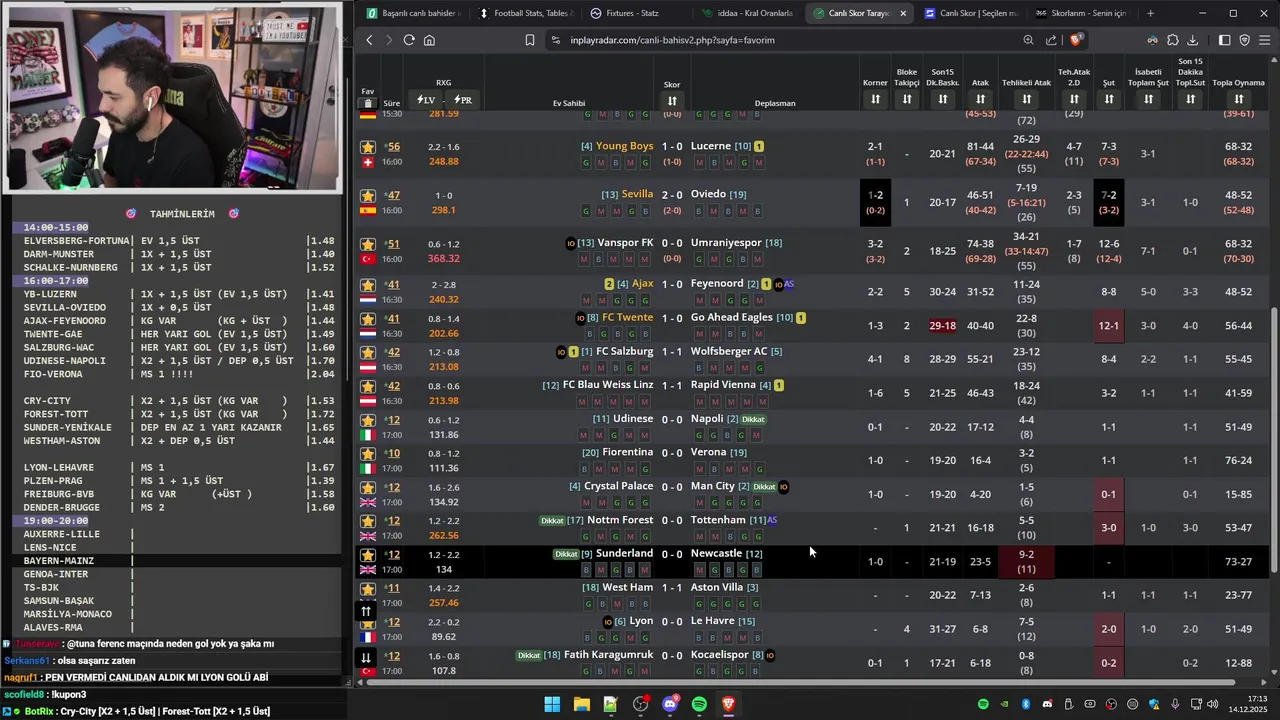Click Go Ahead Eagles team name
1280x720 pixels.
click(x=732, y=318)
